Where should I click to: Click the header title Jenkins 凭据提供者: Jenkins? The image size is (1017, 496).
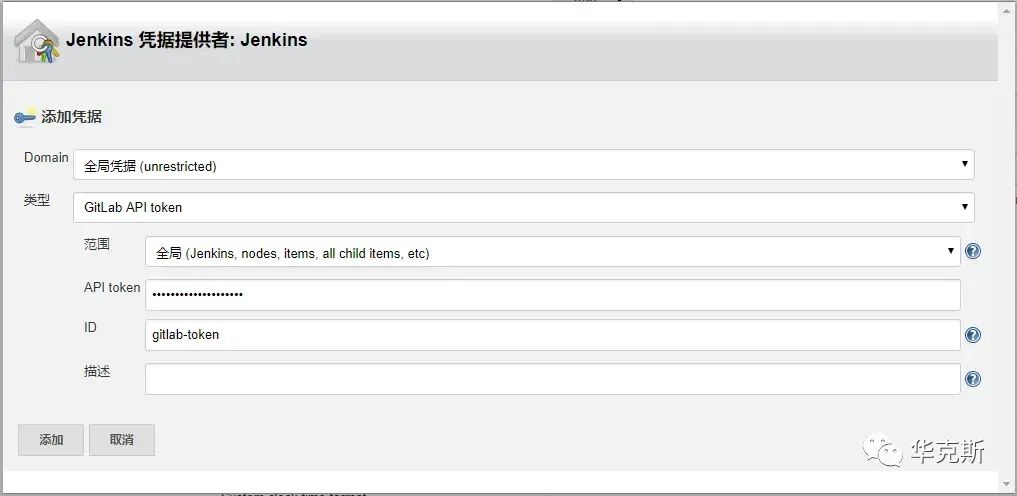(x=187, y=41)
